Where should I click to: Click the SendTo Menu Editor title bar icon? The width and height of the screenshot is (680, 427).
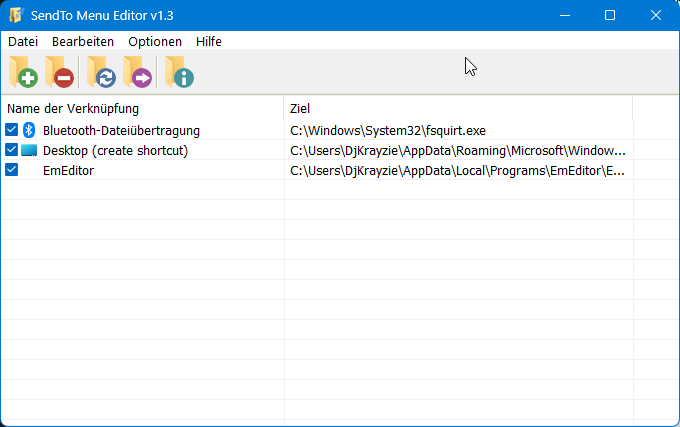(16, 15)
